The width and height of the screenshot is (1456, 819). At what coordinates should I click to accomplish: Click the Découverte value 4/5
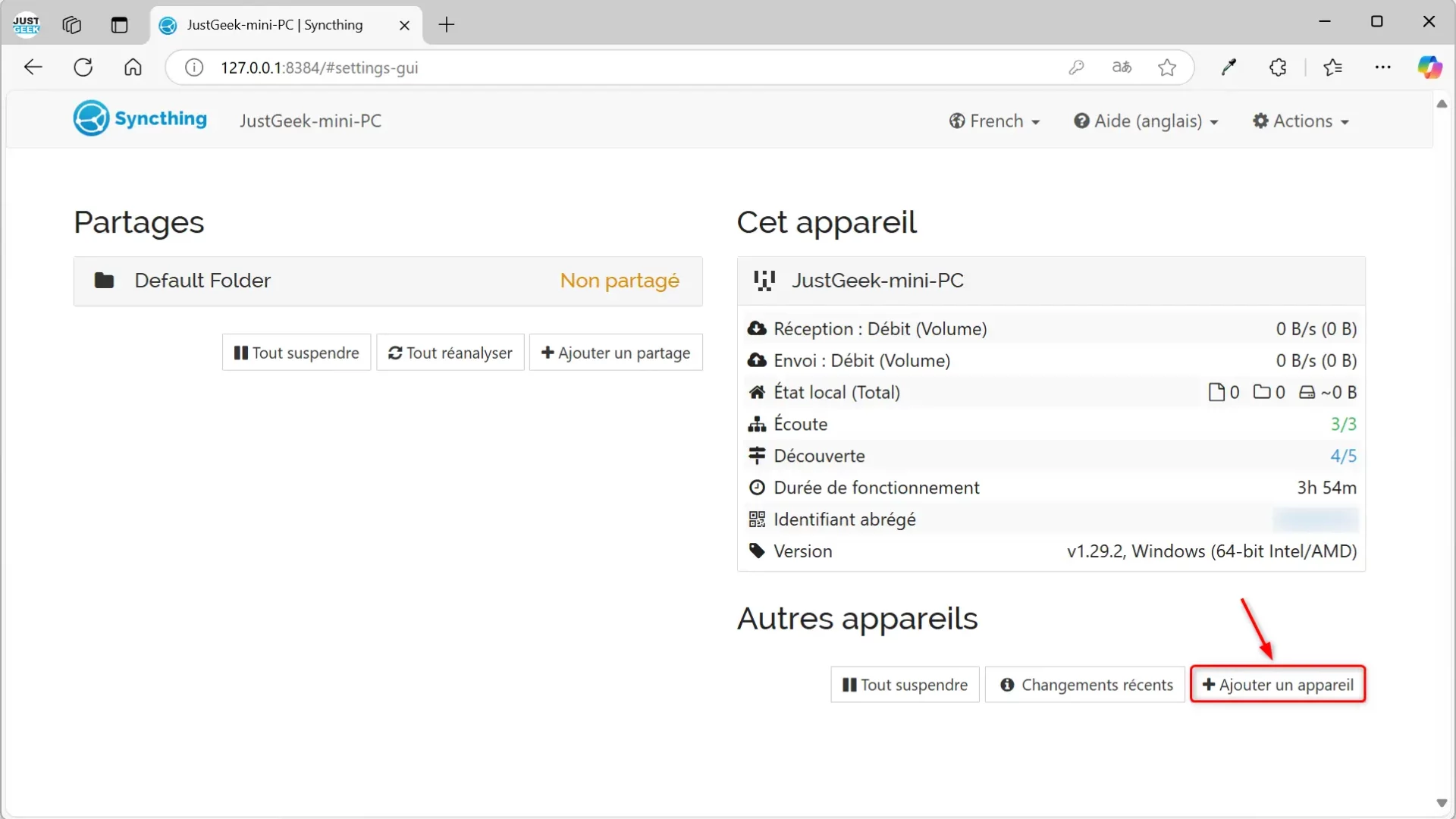tap(1343, 456)
